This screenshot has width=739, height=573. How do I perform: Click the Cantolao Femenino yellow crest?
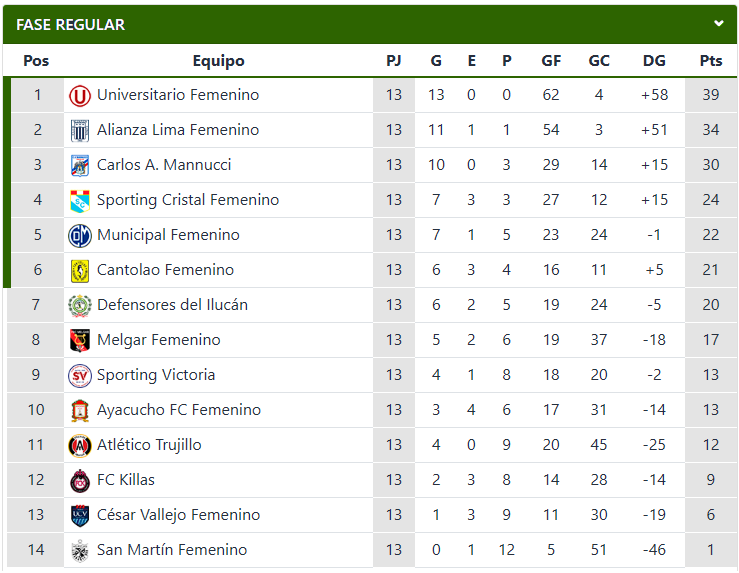[80, 270]
